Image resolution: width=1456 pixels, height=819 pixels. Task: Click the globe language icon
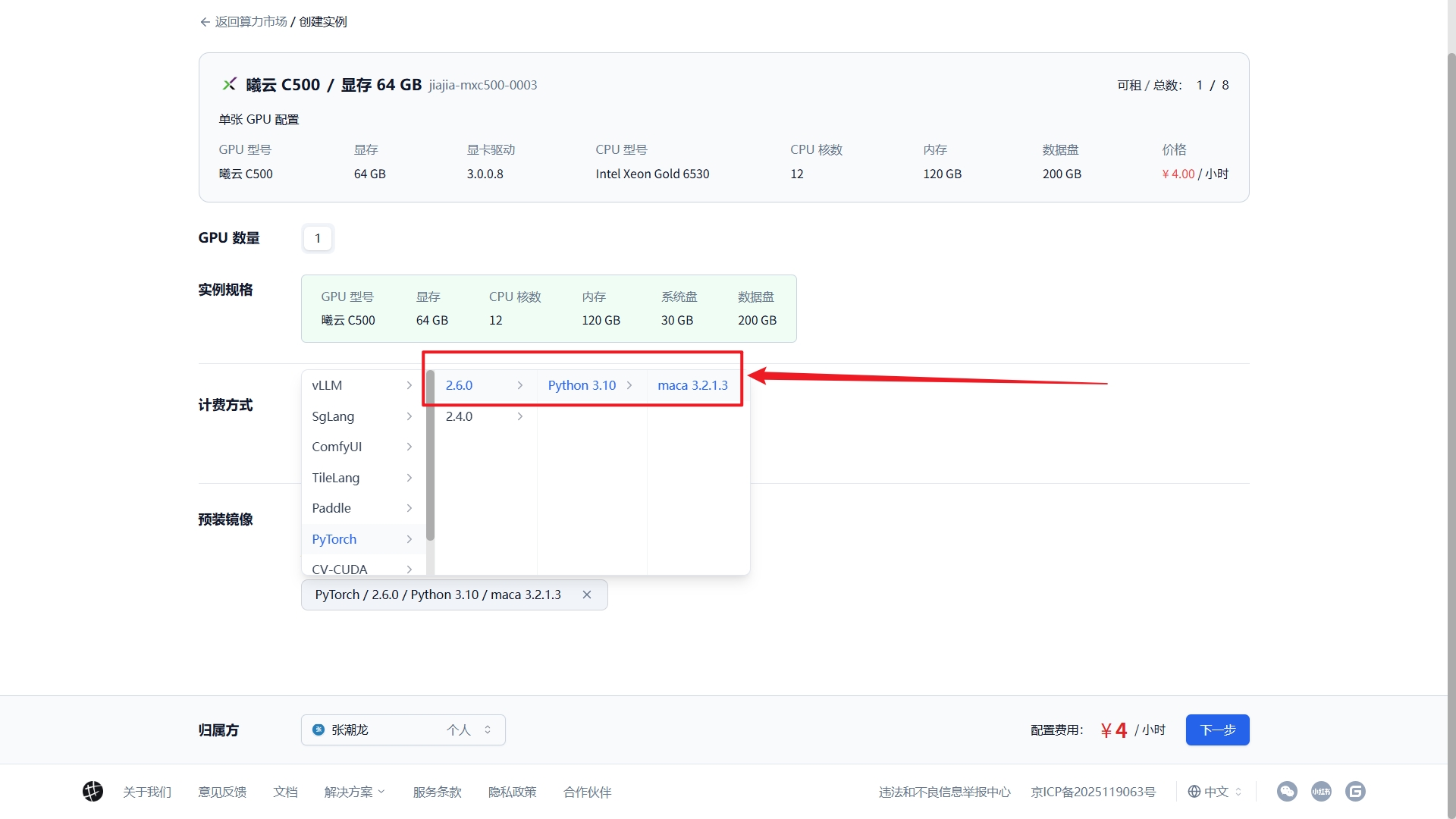[x=1194, y=792]
